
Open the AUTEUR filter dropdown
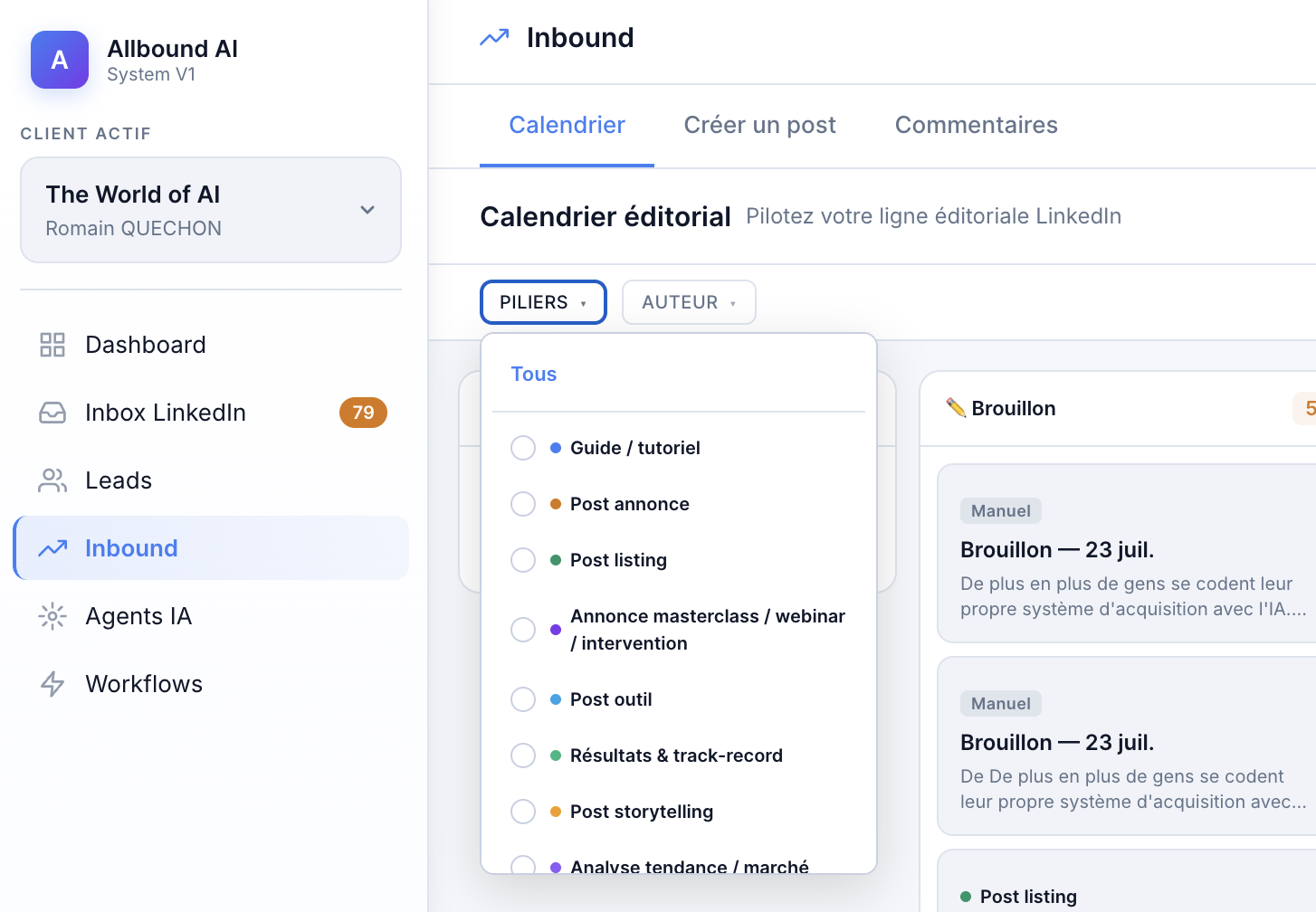coord(689,302)
